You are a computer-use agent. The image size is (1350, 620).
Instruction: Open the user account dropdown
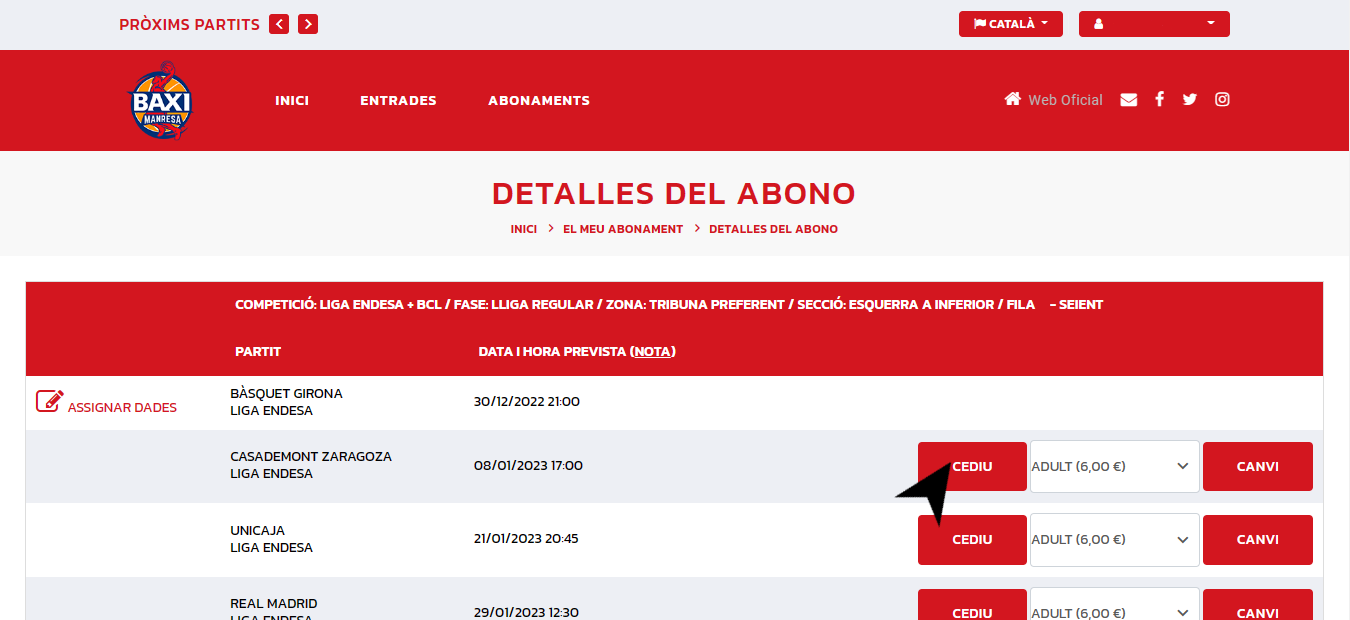(1154, 24)
